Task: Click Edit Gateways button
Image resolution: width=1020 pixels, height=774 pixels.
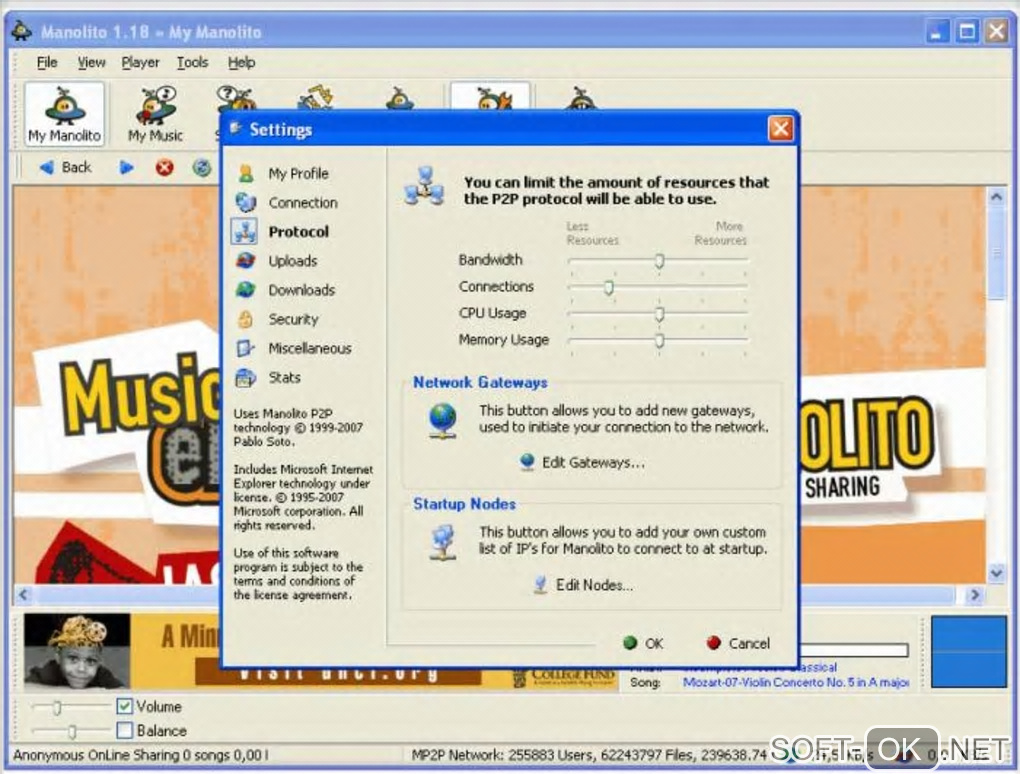Action: (582, 462)
